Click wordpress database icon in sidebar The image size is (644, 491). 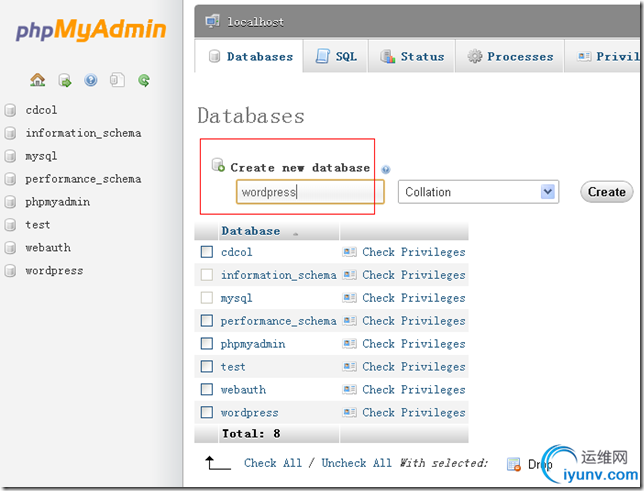(x=10, y=271)
